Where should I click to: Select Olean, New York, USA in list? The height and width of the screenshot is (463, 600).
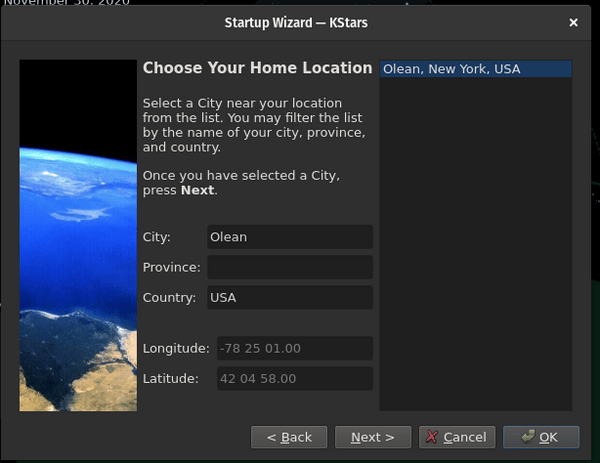(x=475, y=69)
